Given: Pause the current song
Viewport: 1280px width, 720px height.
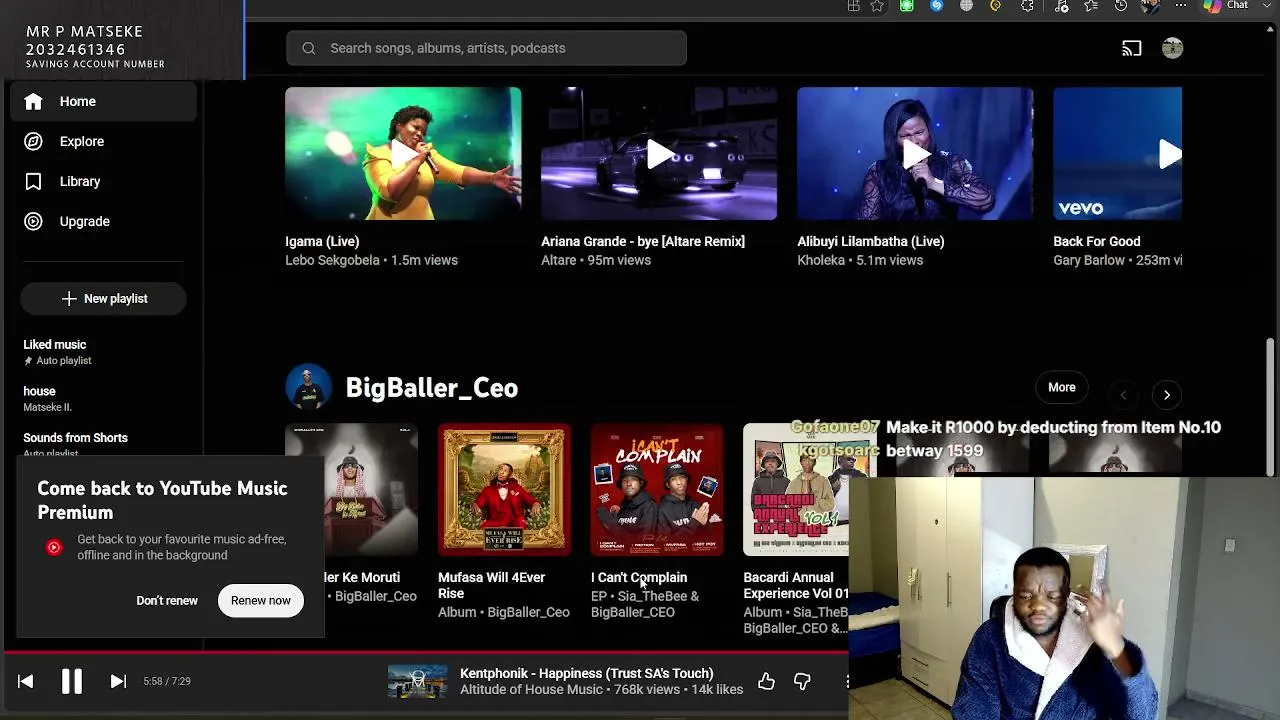Looking at the screenshot, I should click(72, 681).
